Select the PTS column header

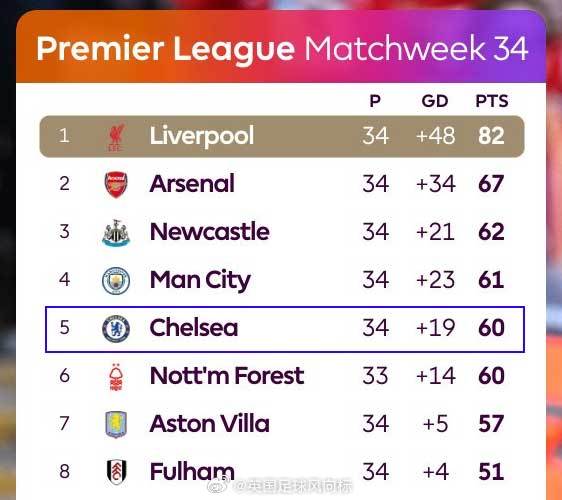click(492, 101)
